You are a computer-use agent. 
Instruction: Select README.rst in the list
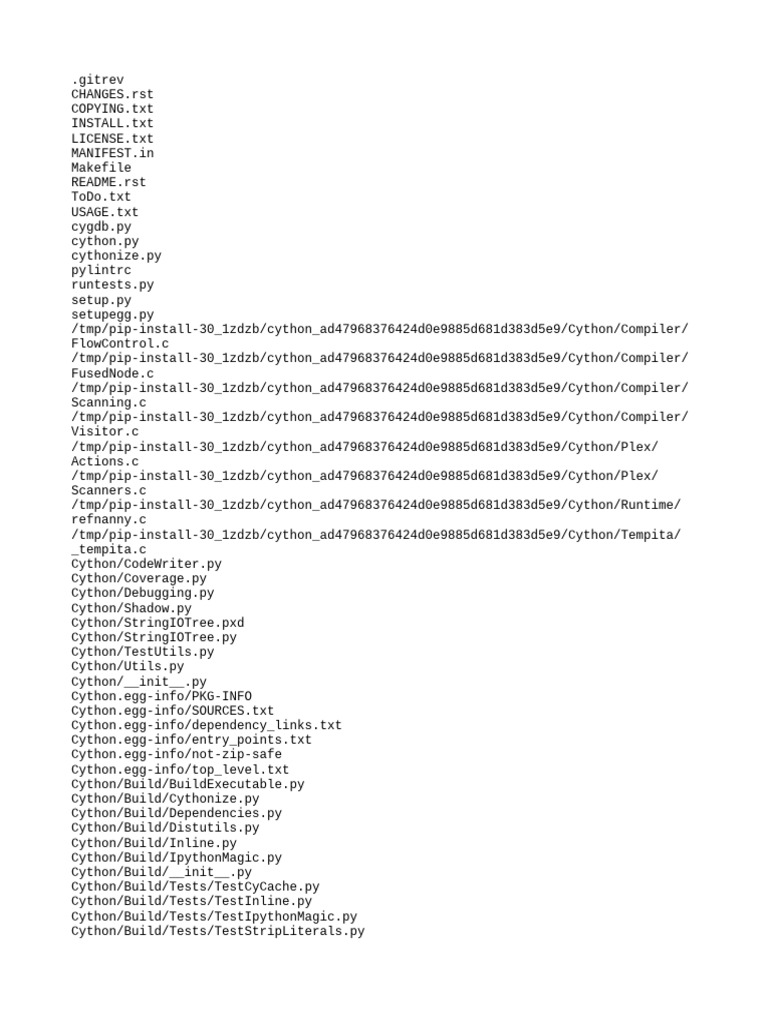108,182
